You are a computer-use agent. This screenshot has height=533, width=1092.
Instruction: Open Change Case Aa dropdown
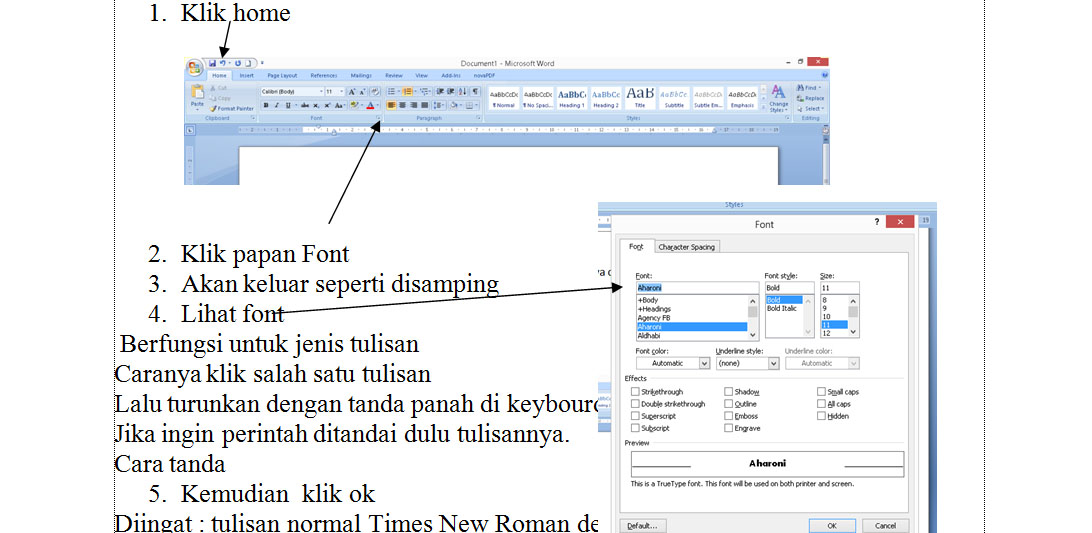coord(340,105)
